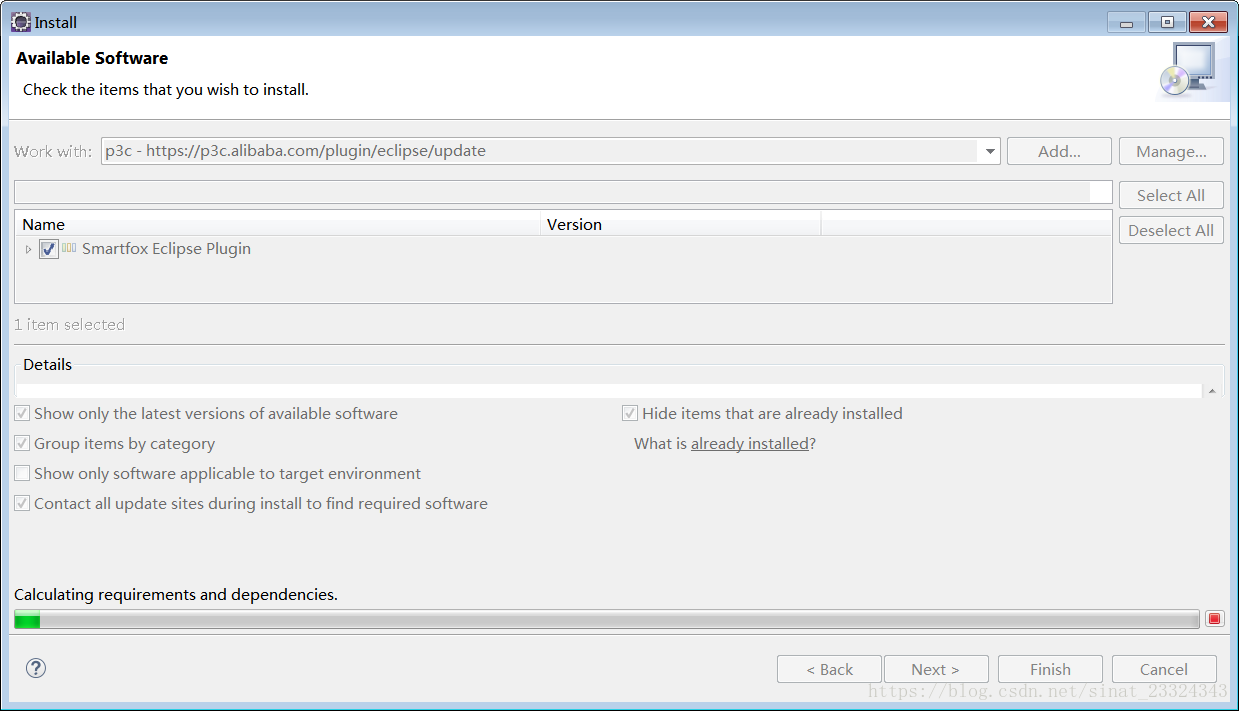1239x711 pixels.
Task: Click 'Calculating requirements and dependencies.' text
Action: pos(176,594)
